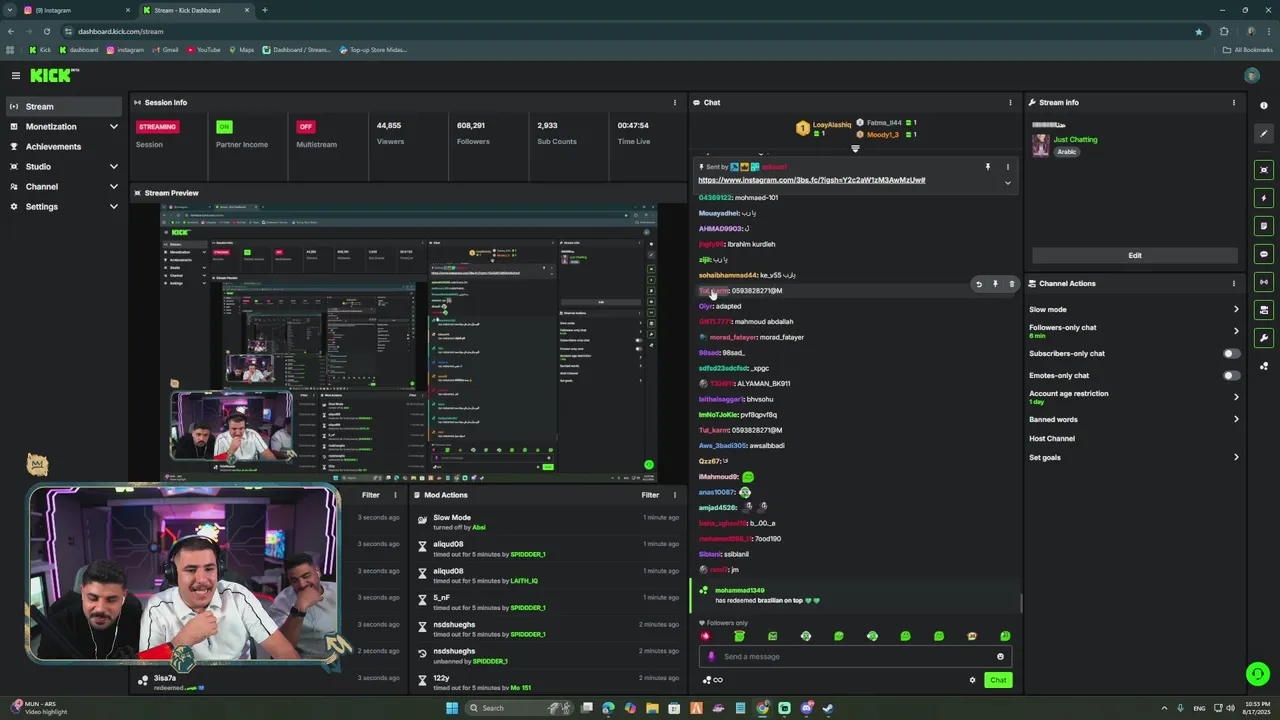Click the wrench icon in right rail
The height and width of the screenshot is (720, 1280).
point(1264,338)
